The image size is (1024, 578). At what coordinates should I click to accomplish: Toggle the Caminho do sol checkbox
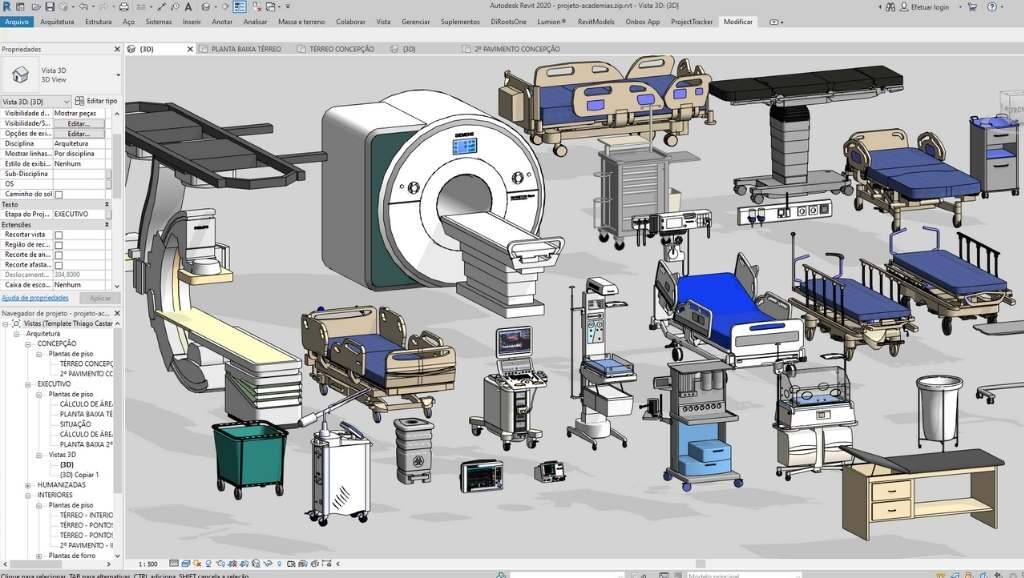click(x=59, y=194)
